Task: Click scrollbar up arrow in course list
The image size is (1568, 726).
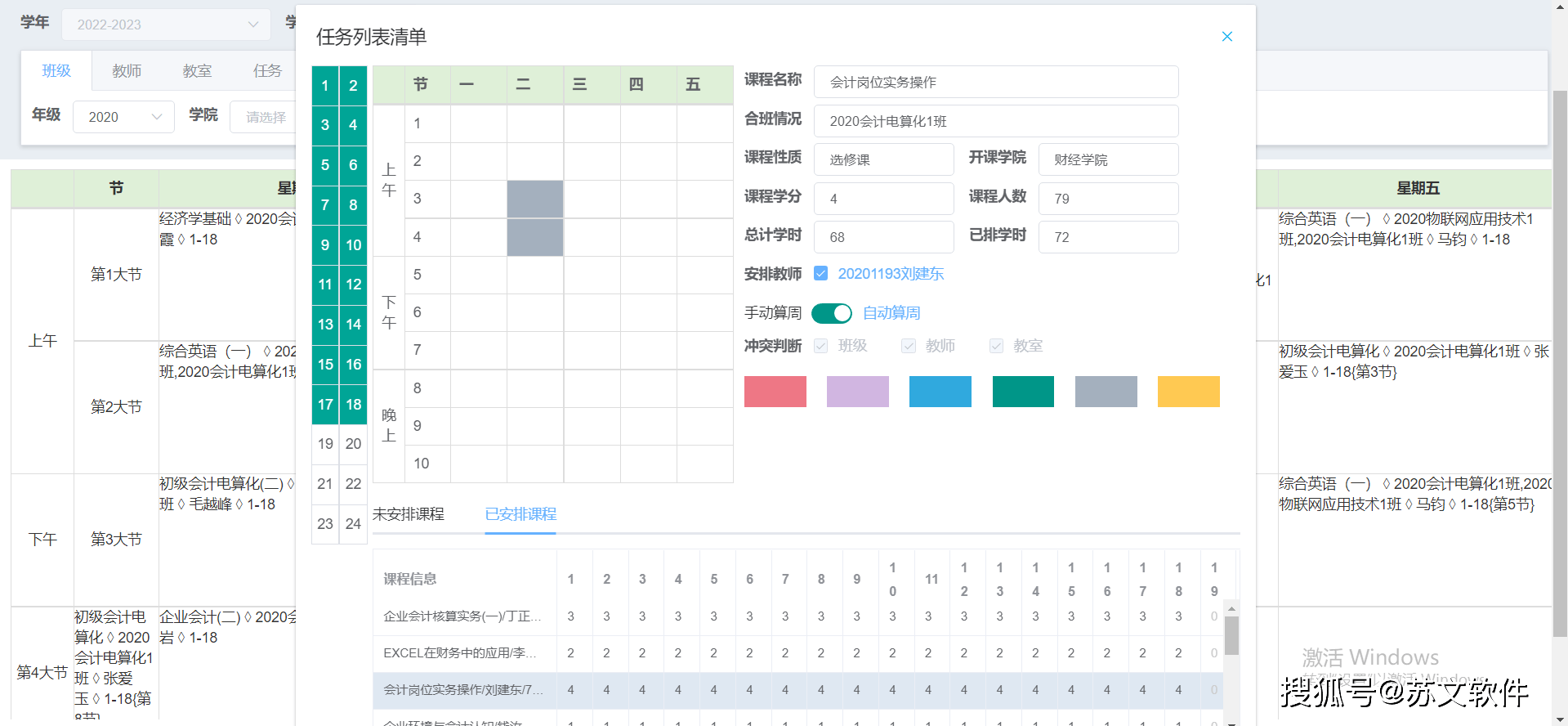Action: coord(1231,609)
